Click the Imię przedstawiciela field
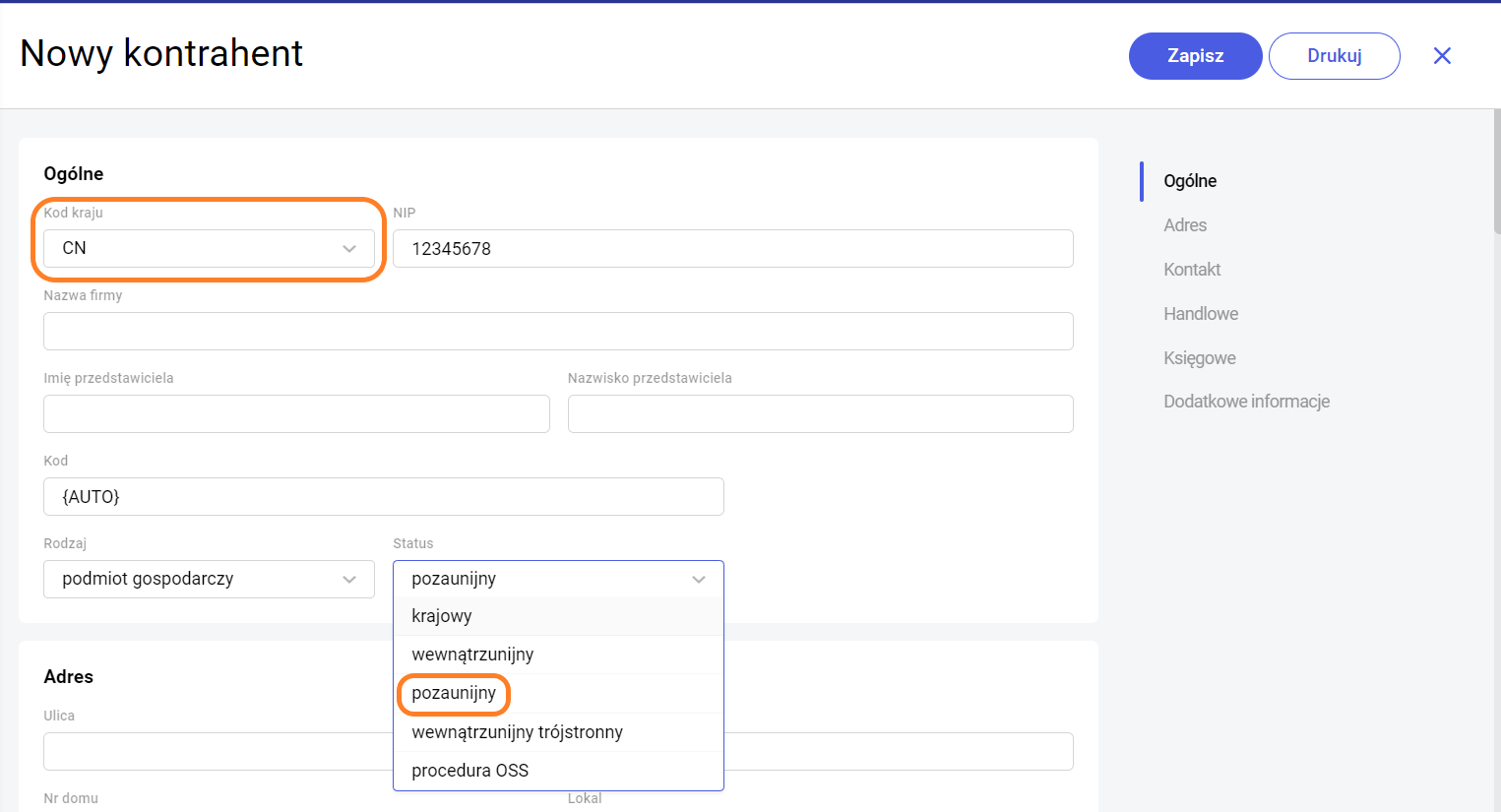 [296, 413]
